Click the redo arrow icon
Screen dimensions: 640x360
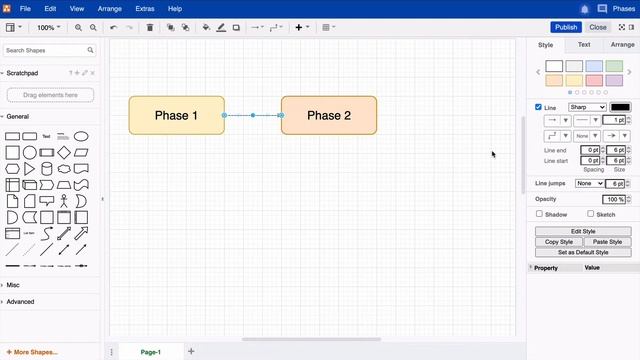coord(129,27)
